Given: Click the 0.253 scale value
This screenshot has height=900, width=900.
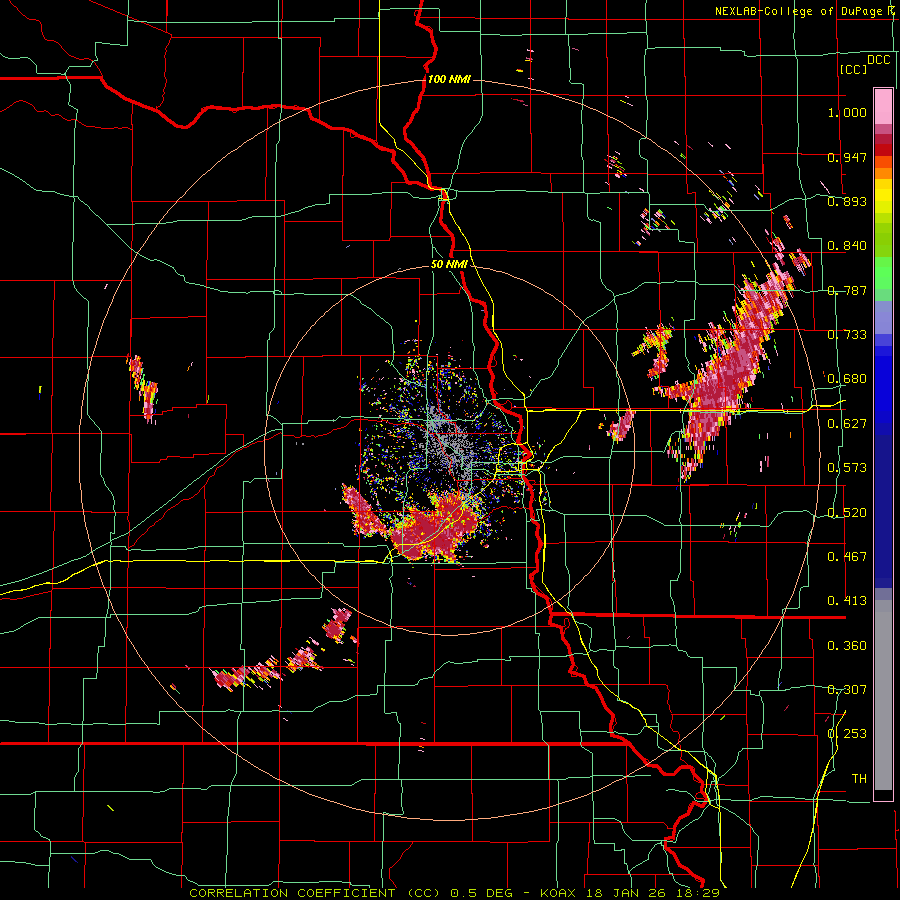Looking at the screenshot, I should pos(847,734).
